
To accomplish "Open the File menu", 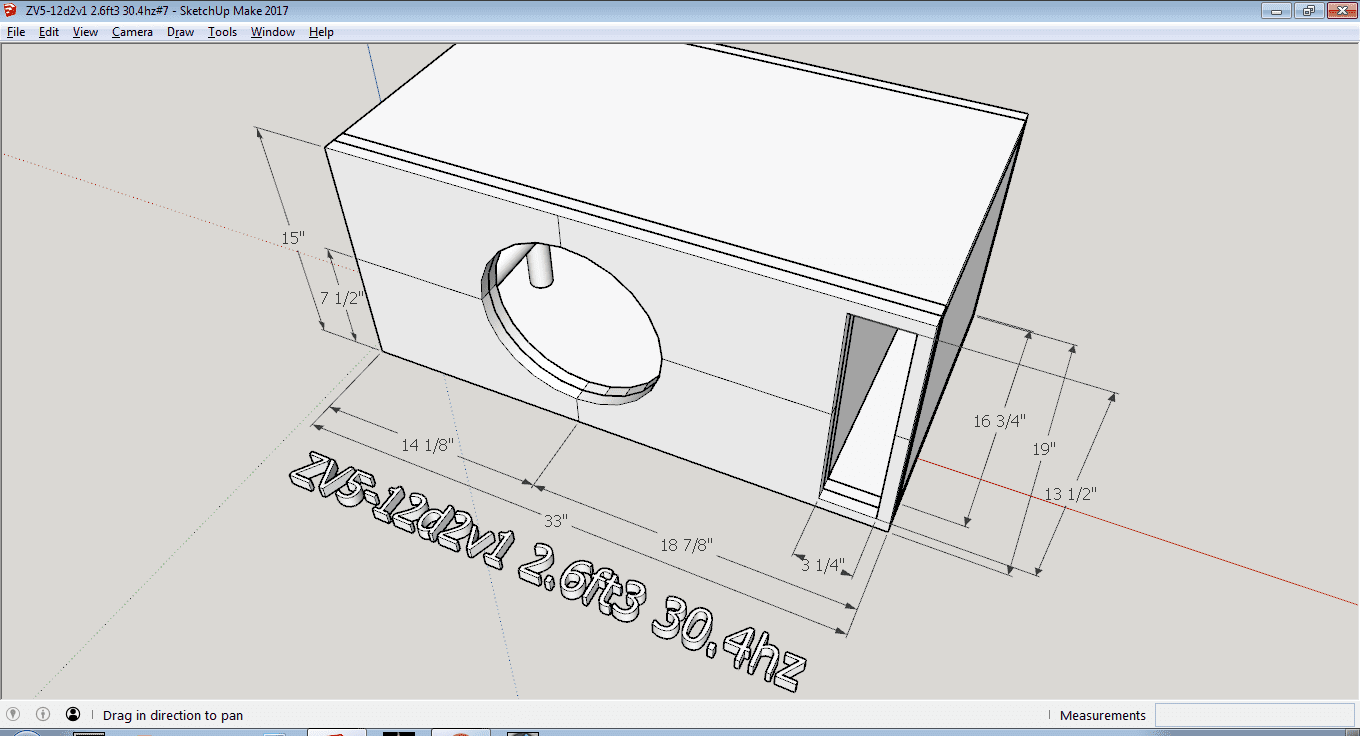I will tap(16, 32).
